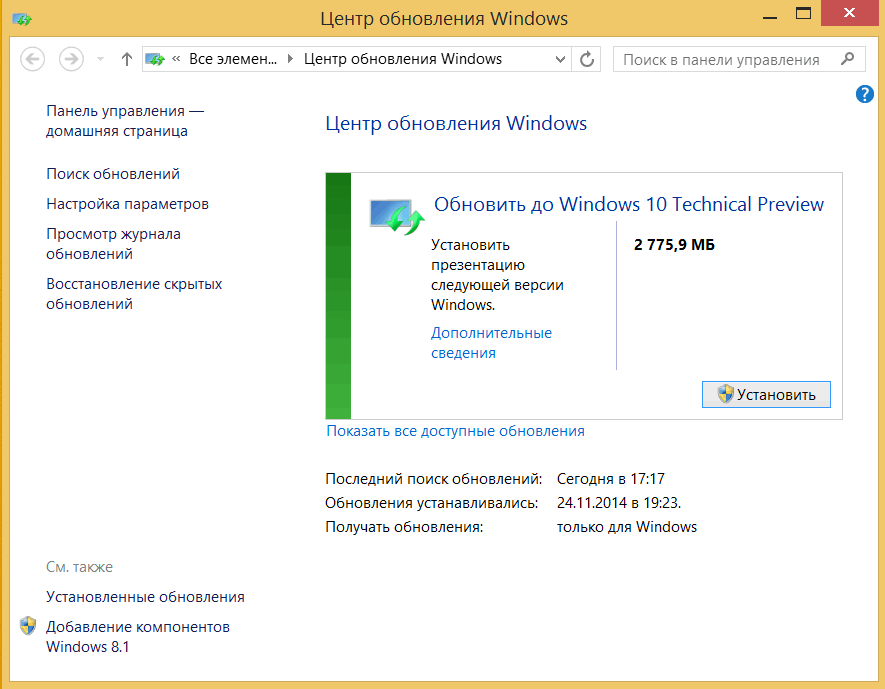Click the '2 775,9 МБ' size text
Image resolution: width=885 pixels, height=689 pixels.
tap(674, 245)
